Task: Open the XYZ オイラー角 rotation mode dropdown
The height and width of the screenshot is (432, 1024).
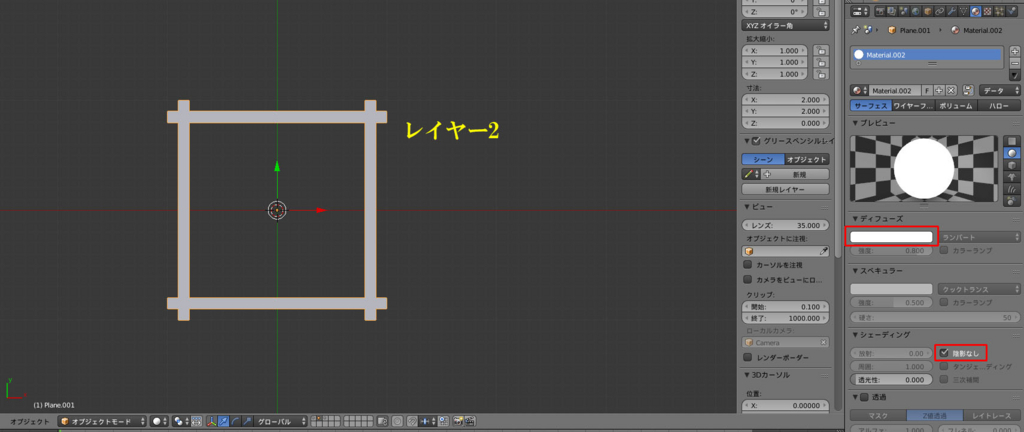Action: pyautogui.click(x=786, y=25)
